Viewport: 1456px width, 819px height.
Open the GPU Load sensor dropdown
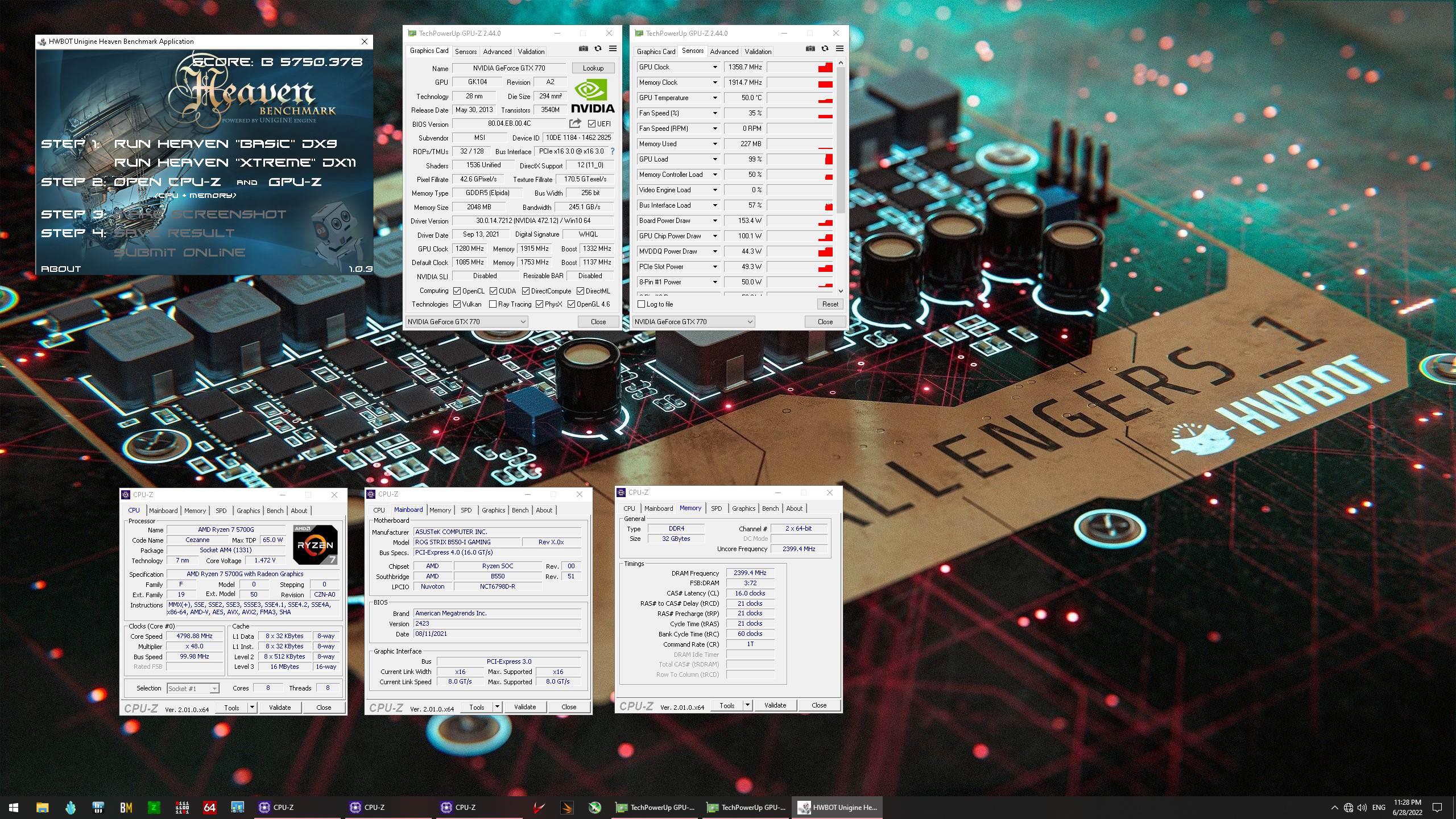tap(715, 159)
